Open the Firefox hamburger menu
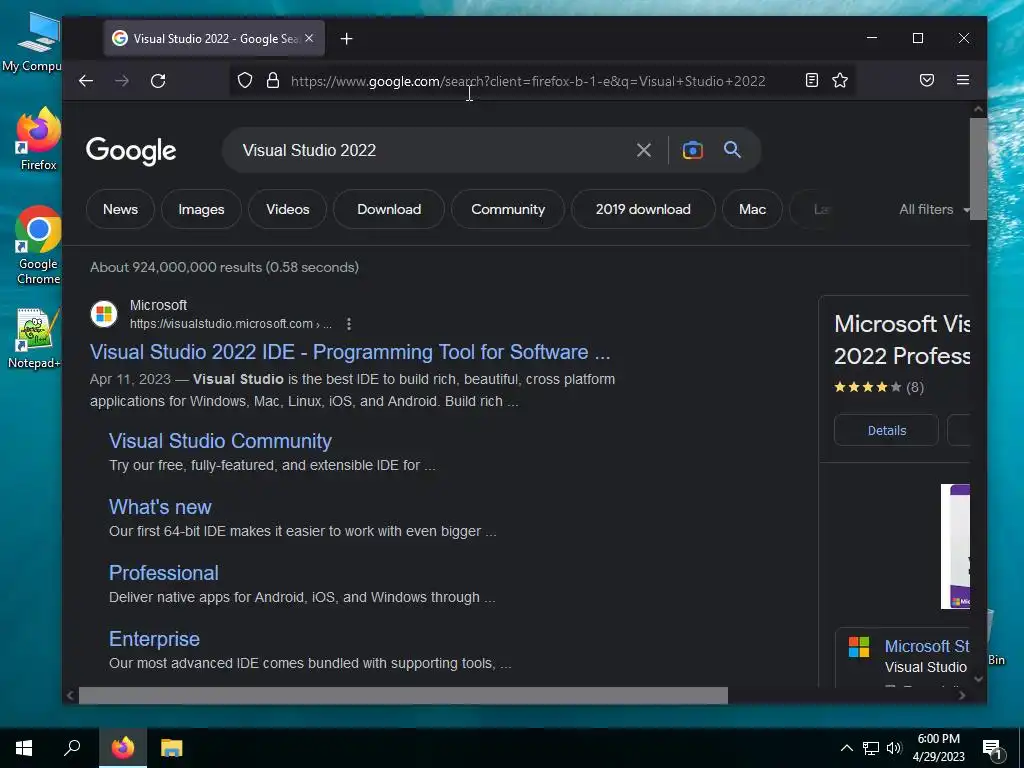 tap(963, 80)
